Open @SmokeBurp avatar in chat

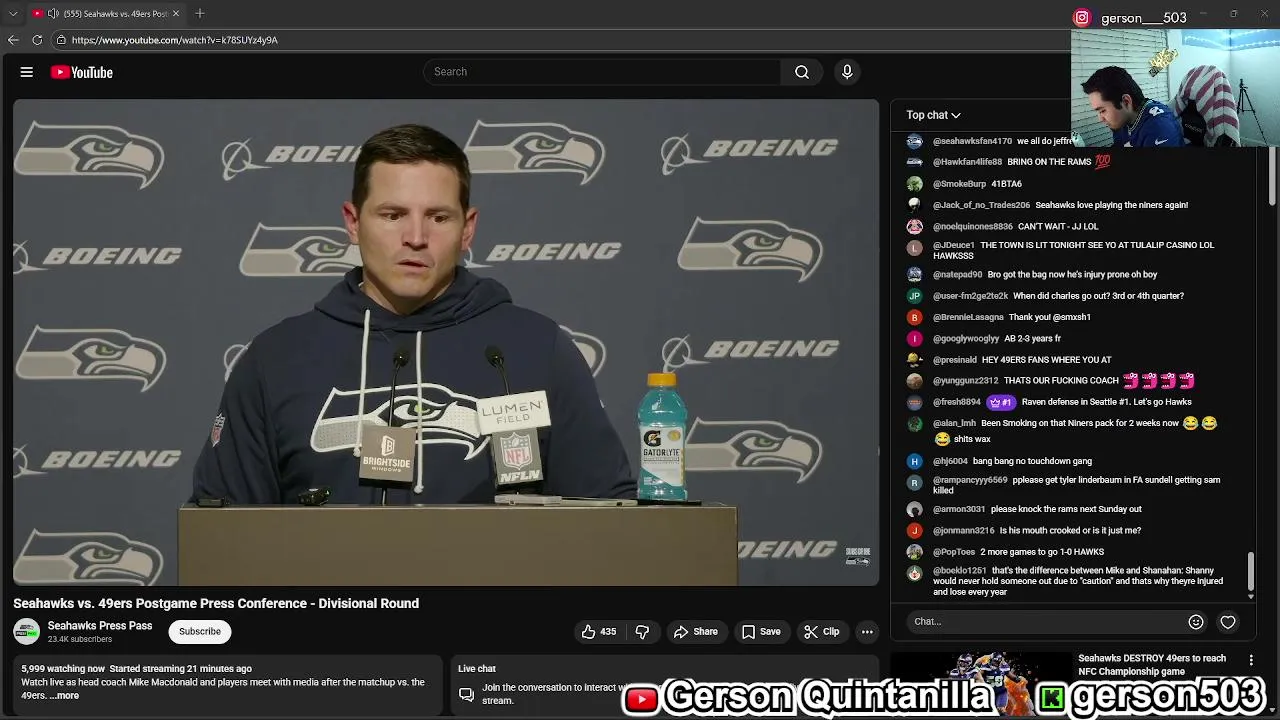(x=914, y=184)
